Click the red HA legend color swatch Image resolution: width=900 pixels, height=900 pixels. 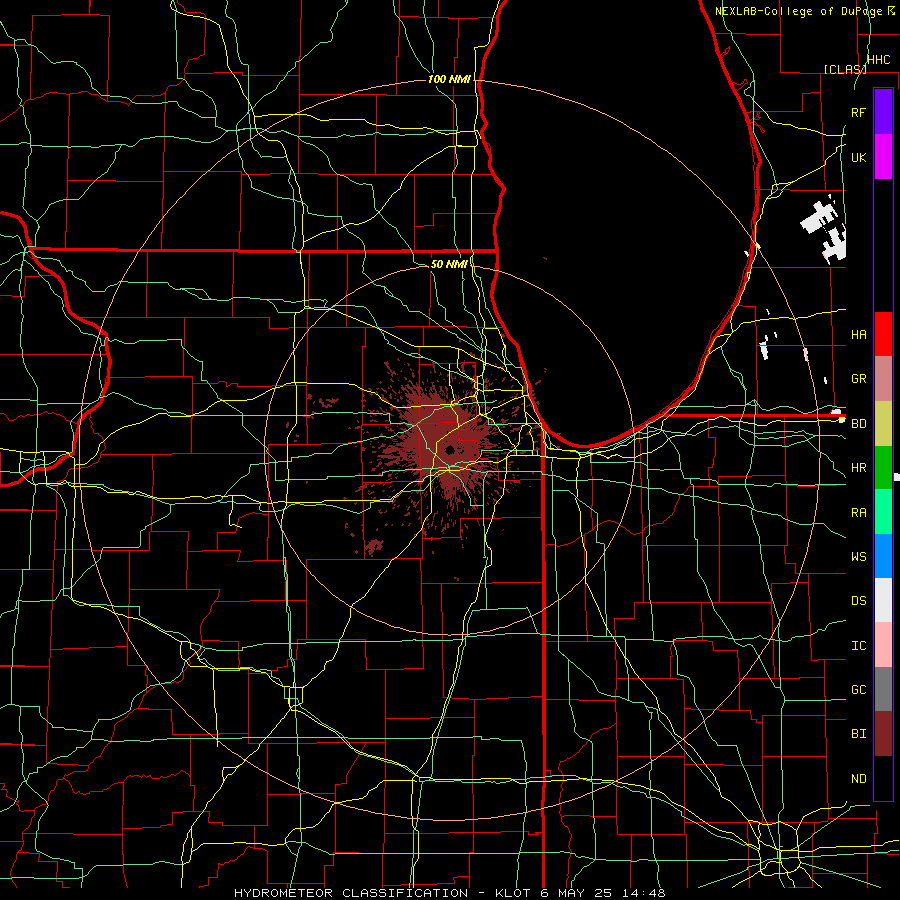[x=883, y=334]
